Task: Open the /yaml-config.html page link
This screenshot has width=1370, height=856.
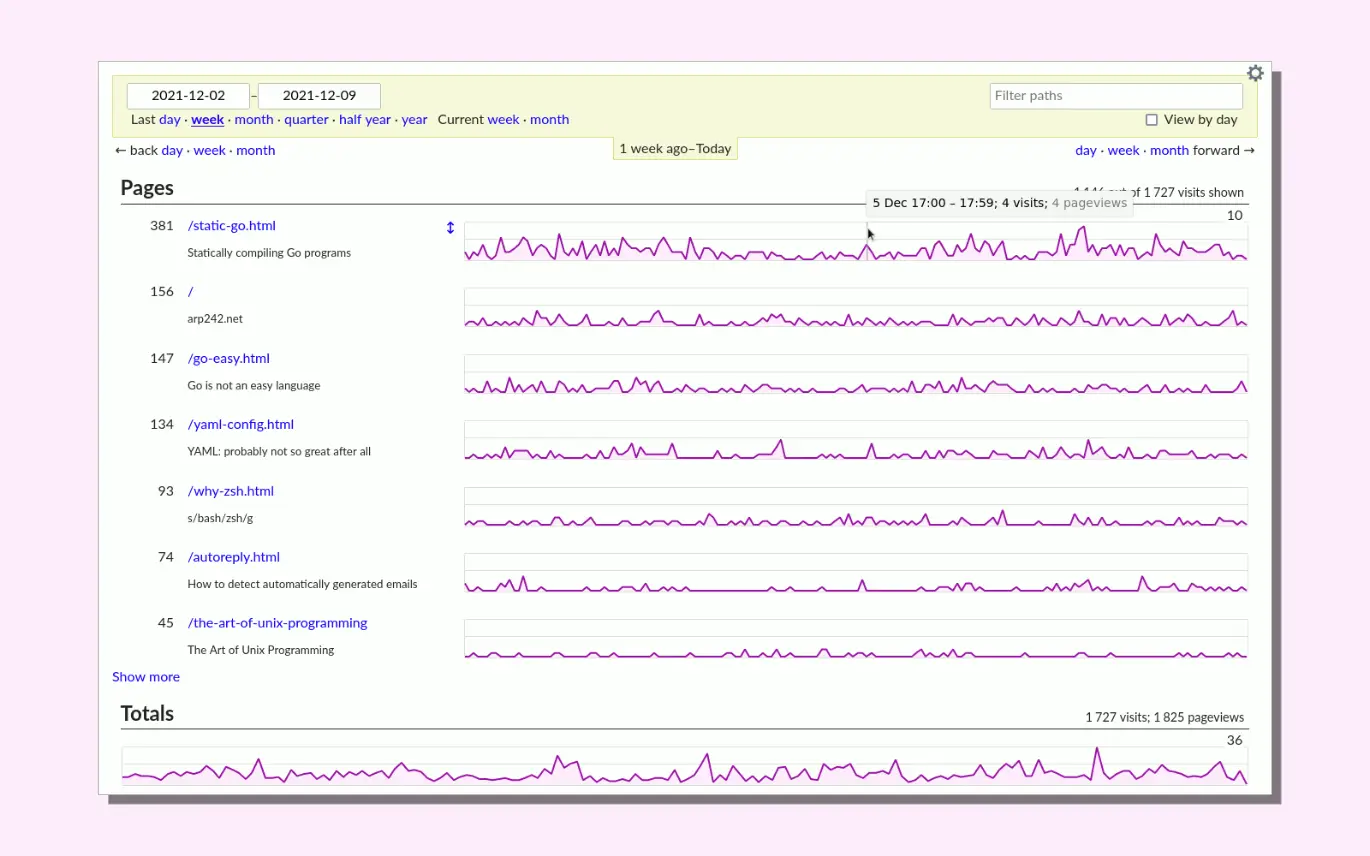Action: click(x=240, y=425)
